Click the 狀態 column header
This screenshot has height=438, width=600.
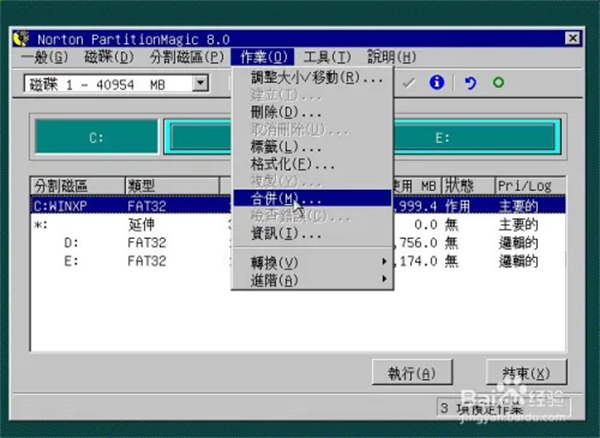pos(468,186)
